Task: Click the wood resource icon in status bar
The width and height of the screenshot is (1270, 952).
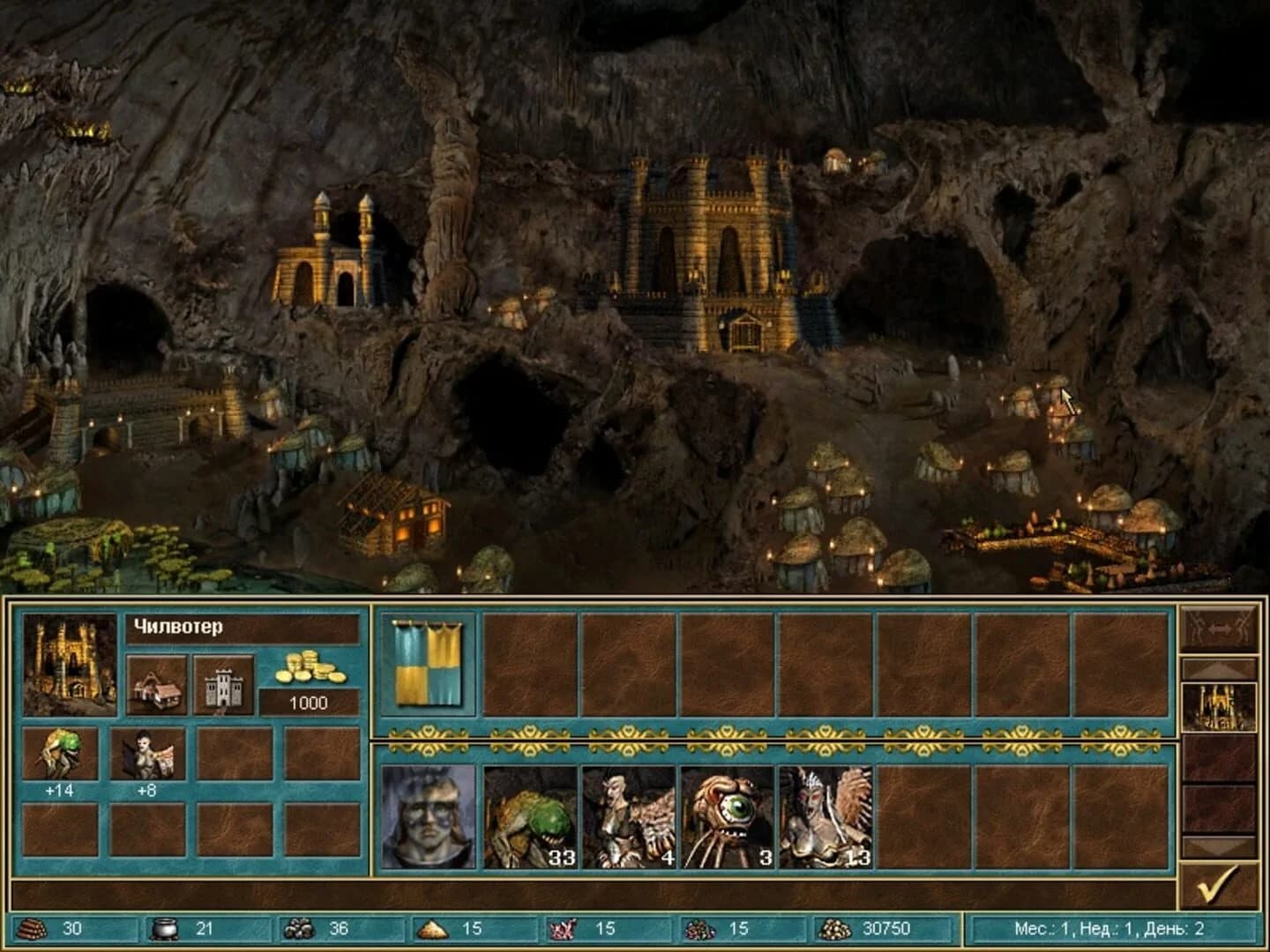Action: point(29,927)
